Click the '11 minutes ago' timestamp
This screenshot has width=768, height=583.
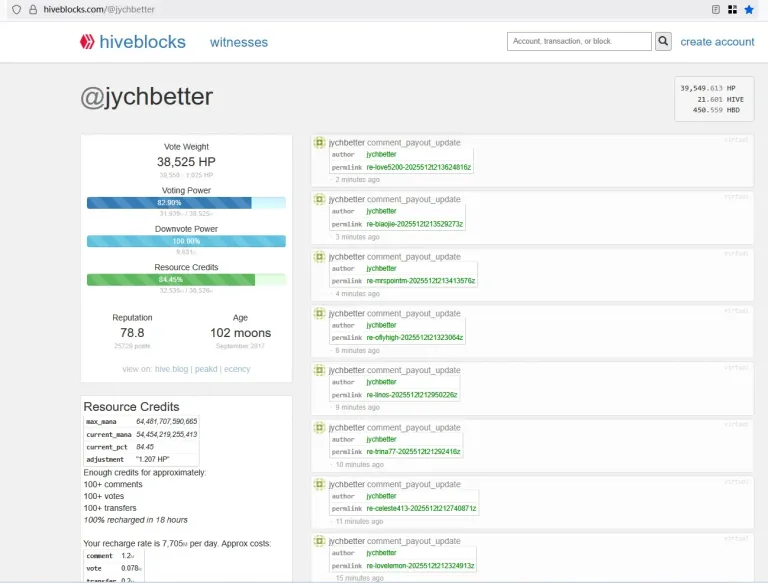[360, 521]
